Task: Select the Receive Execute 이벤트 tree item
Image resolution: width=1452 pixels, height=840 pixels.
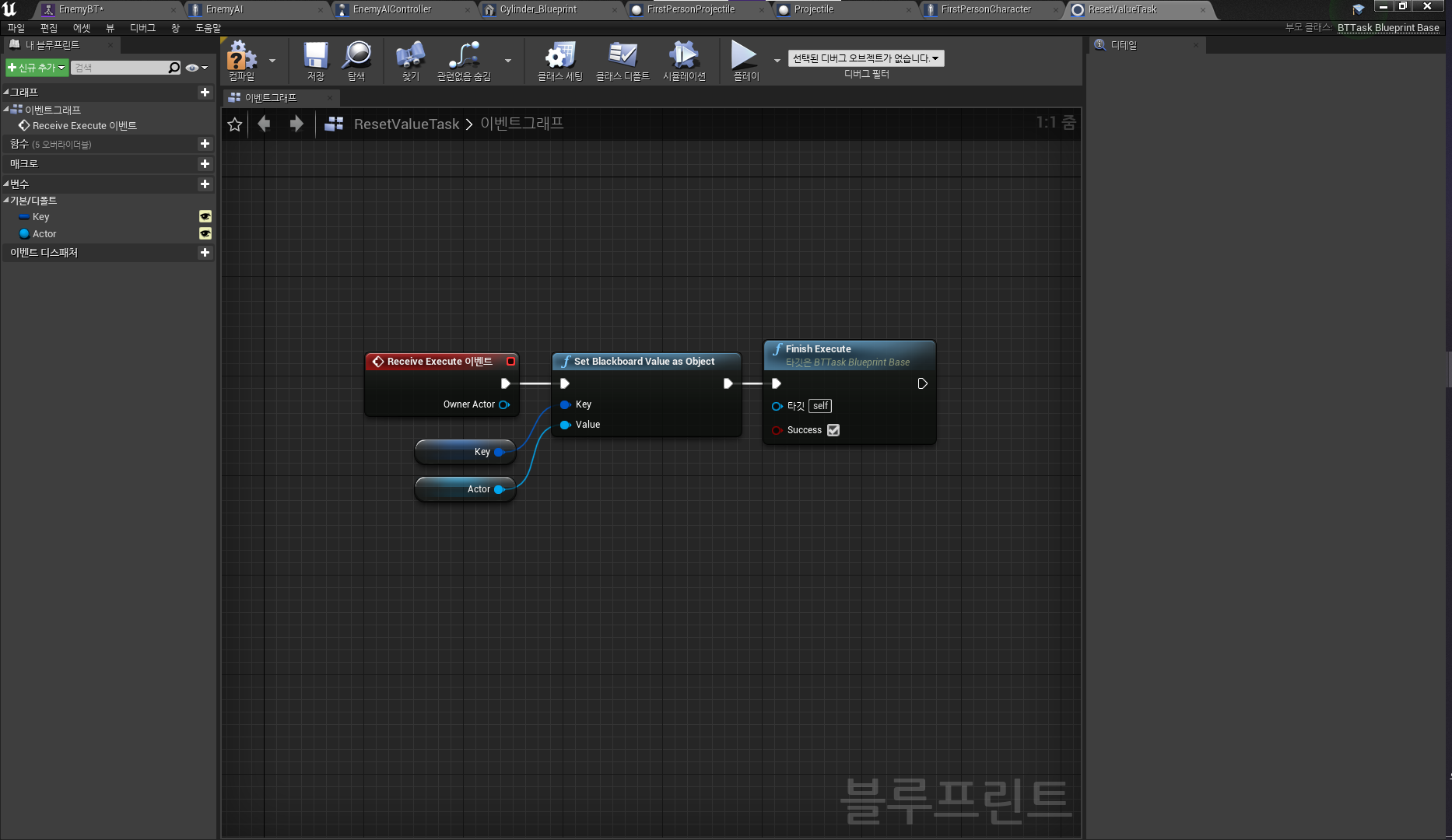Action: (84, 125)
